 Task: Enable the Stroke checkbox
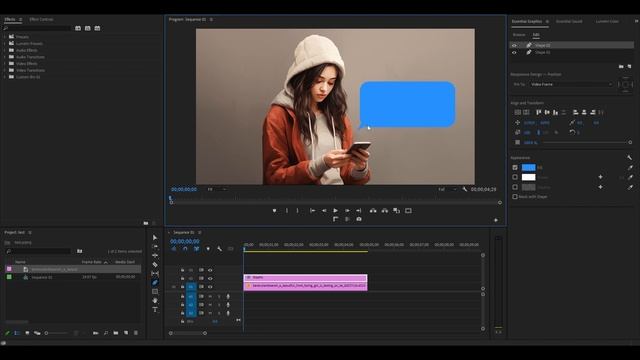(515, 177)
